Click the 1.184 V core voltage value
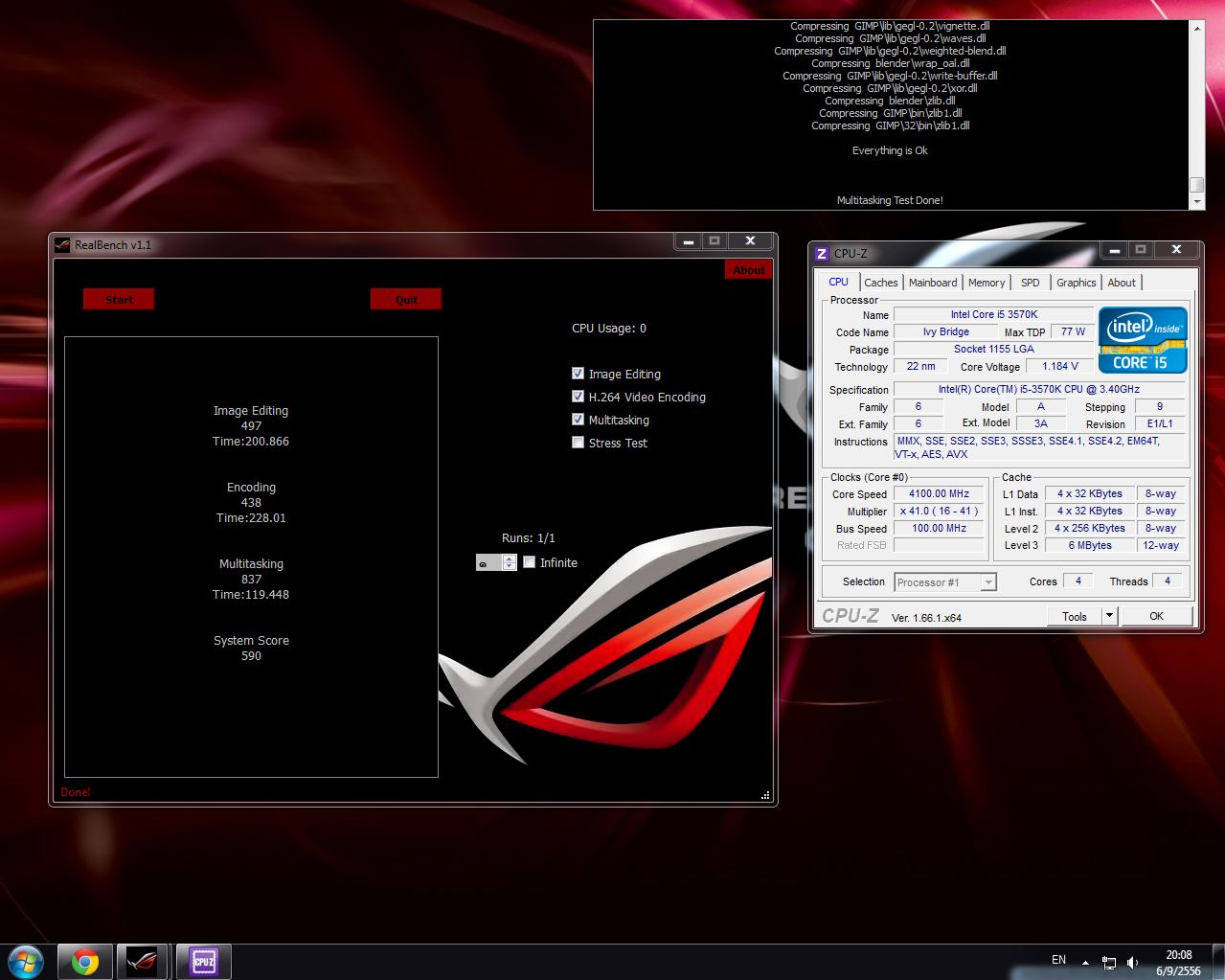The image size is (1225, 980). tap(1060, 366)
